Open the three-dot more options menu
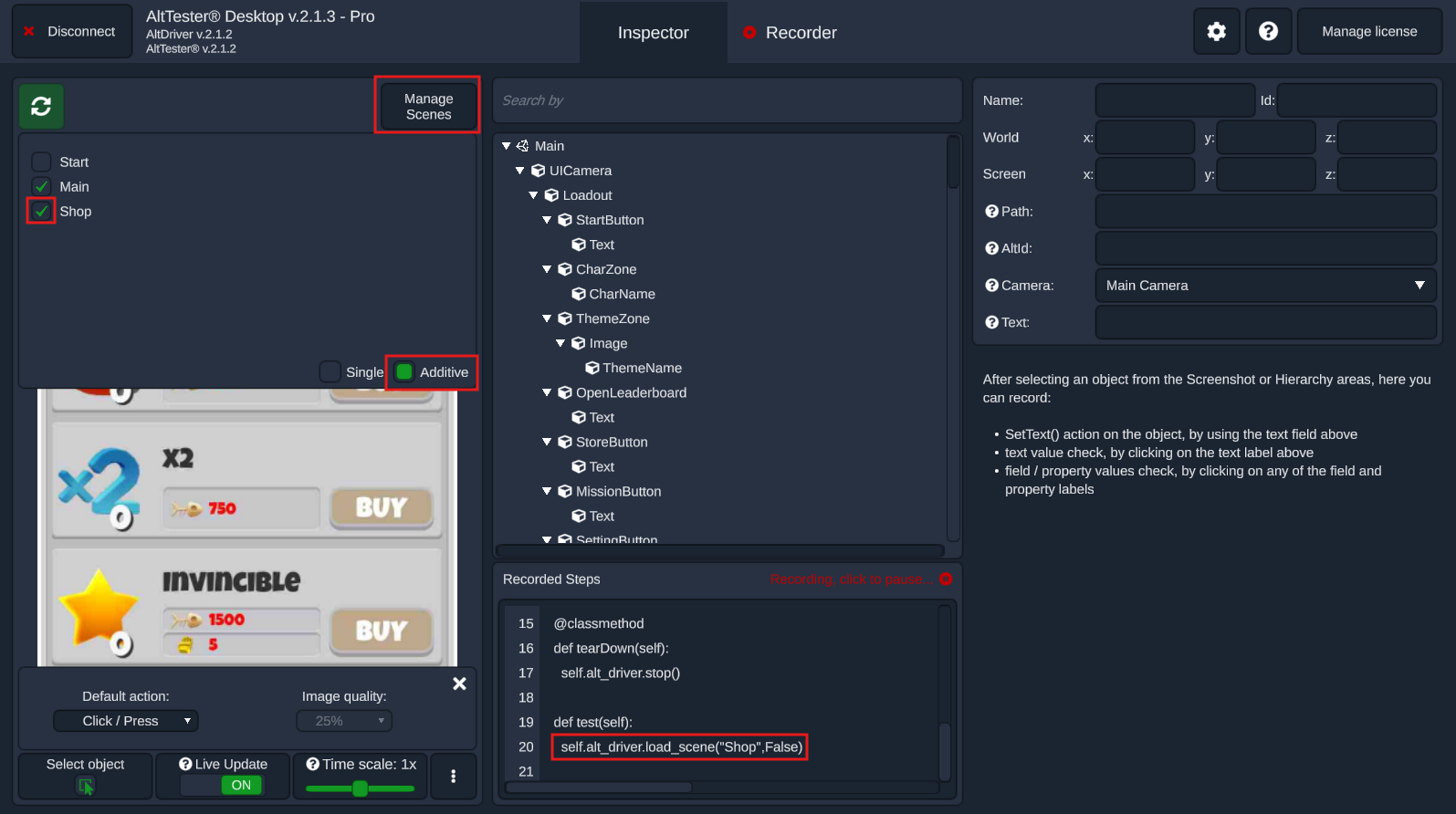The height and width of the screenshot is (814, 1456). (453, 776)
